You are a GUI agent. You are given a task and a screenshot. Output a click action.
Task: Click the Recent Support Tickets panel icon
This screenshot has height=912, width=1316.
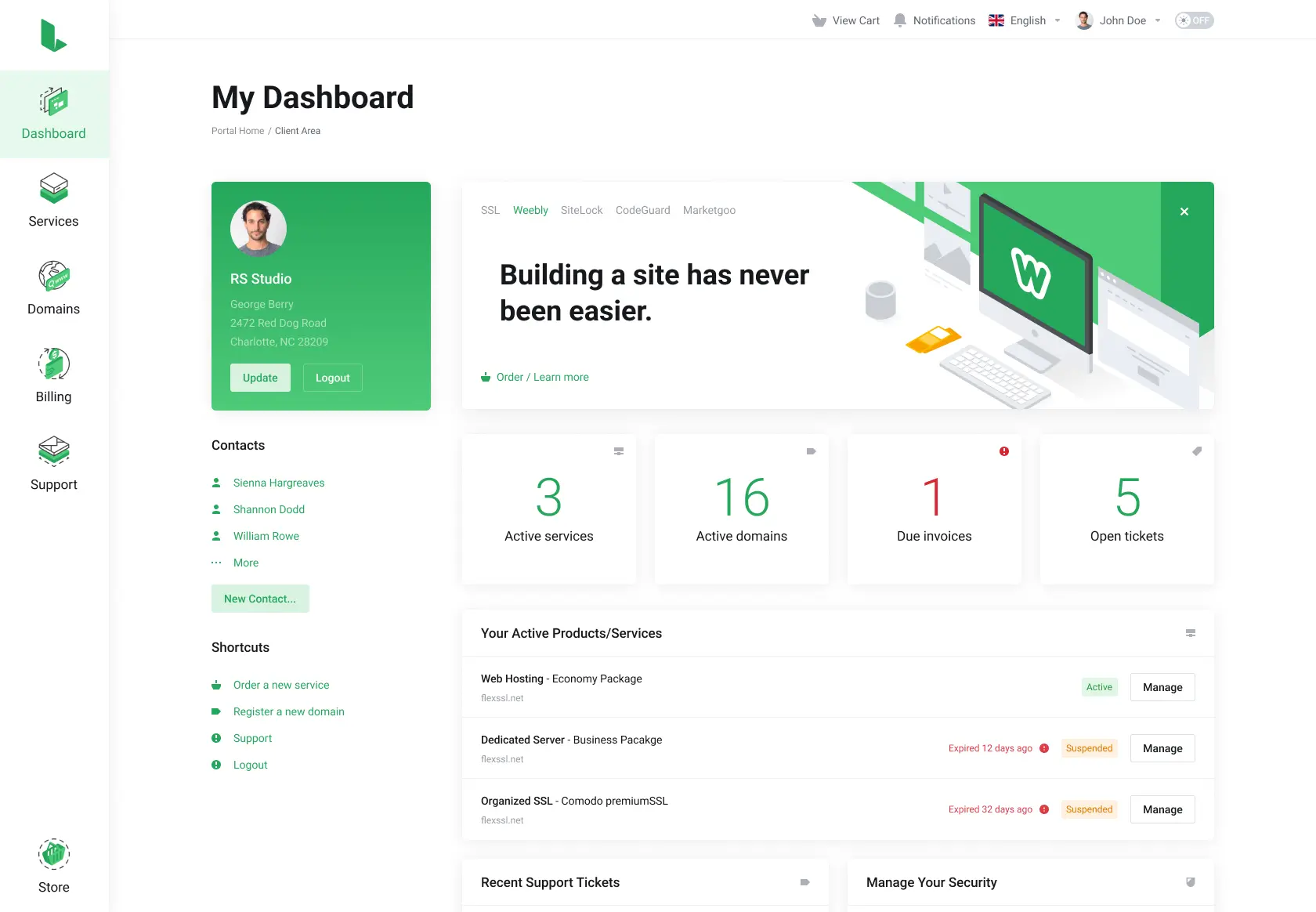click(804, 882)
